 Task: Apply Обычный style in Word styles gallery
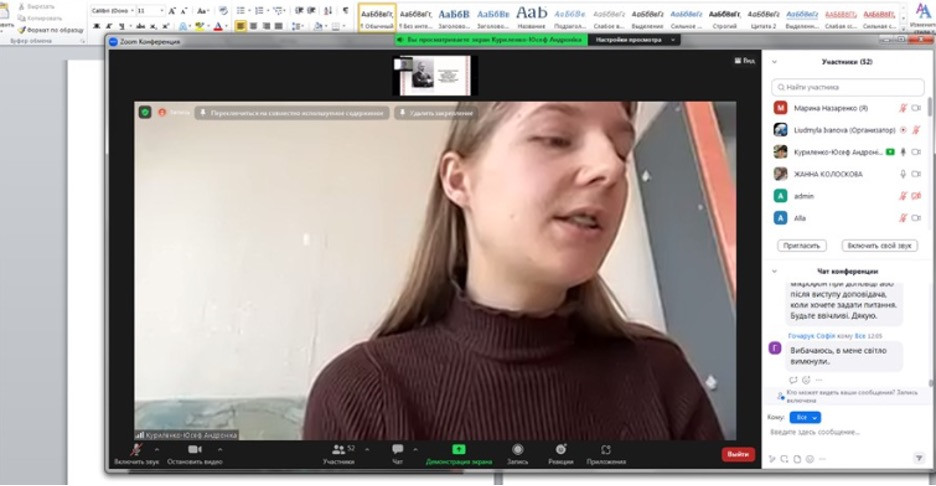click(377, 17)
